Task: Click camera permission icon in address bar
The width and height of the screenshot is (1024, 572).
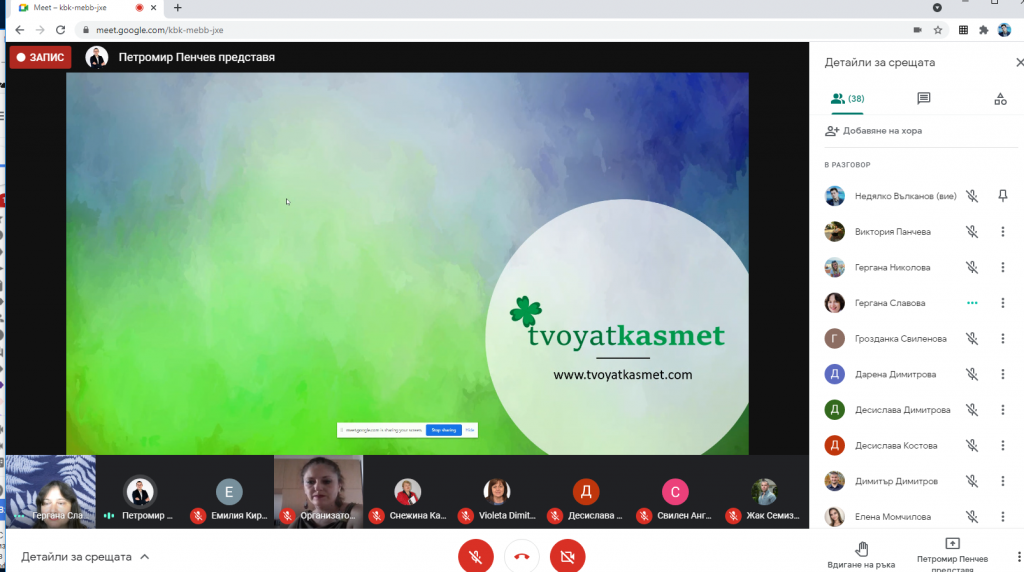Action: coord(917,30)
